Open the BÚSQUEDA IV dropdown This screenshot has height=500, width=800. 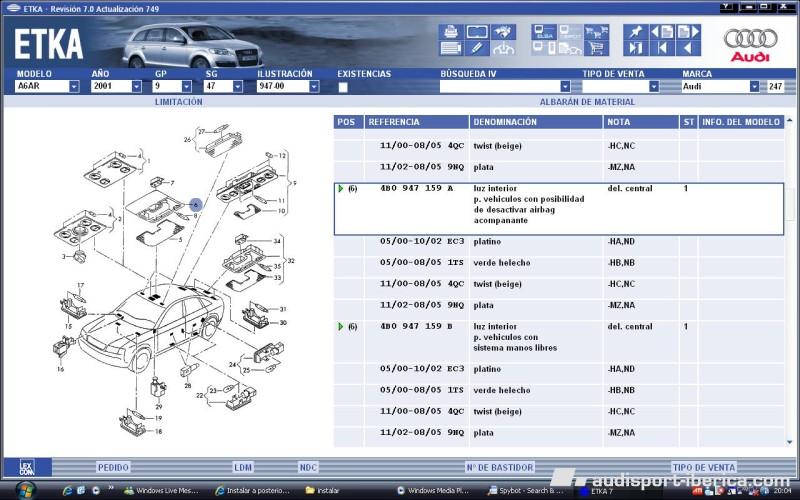[565, 87]
